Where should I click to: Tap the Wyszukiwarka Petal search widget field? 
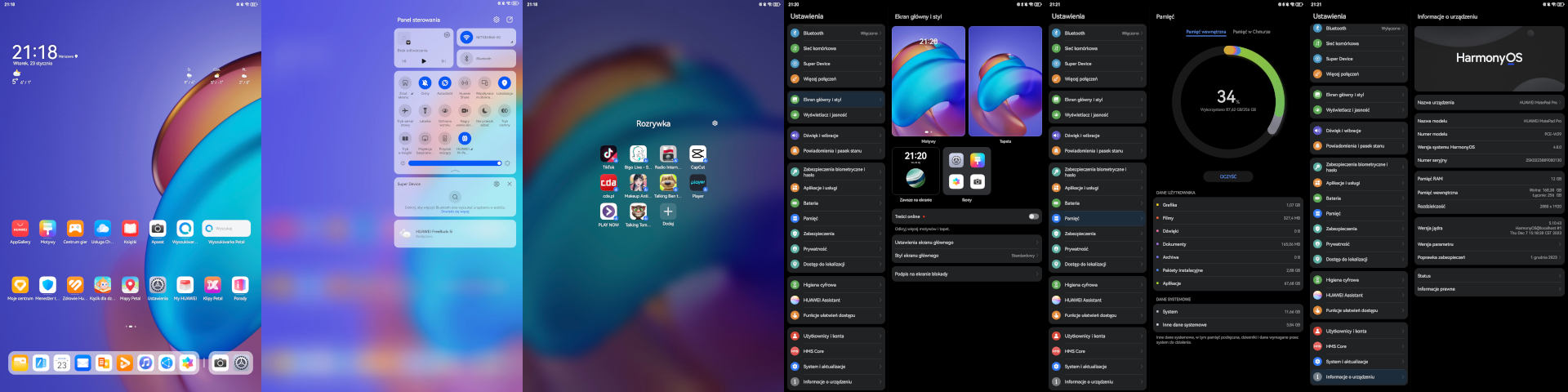[x=226, y=229]
